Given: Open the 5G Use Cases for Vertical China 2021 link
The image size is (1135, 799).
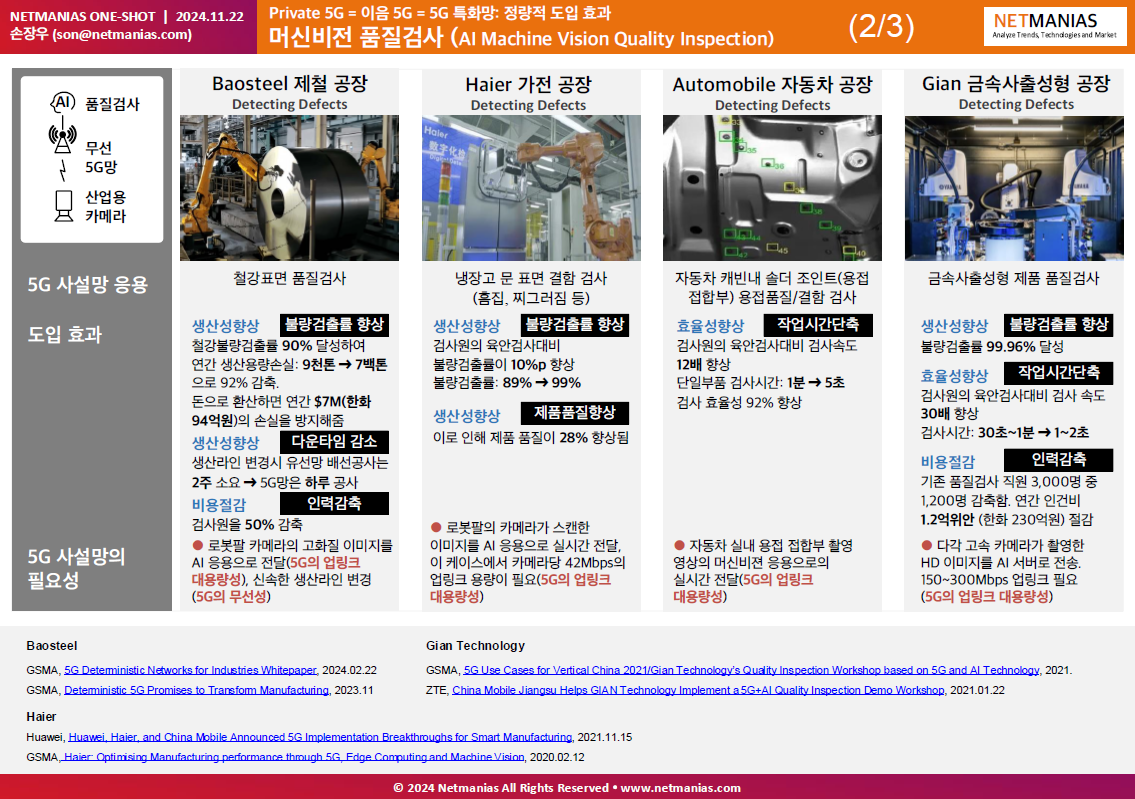Looking at the screenshot, I should tap(752, 670).
